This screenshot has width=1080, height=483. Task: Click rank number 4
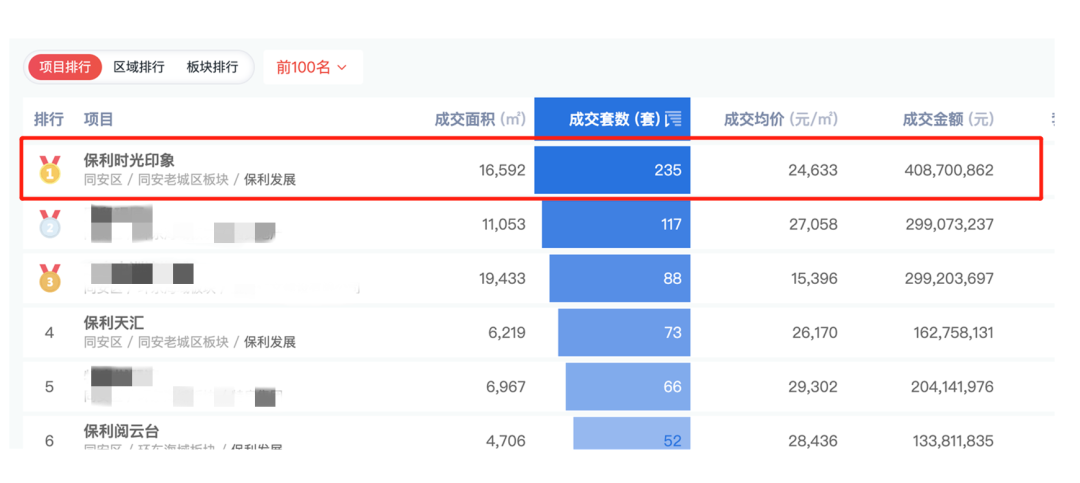pyautogui.click(x=49, y=333)
